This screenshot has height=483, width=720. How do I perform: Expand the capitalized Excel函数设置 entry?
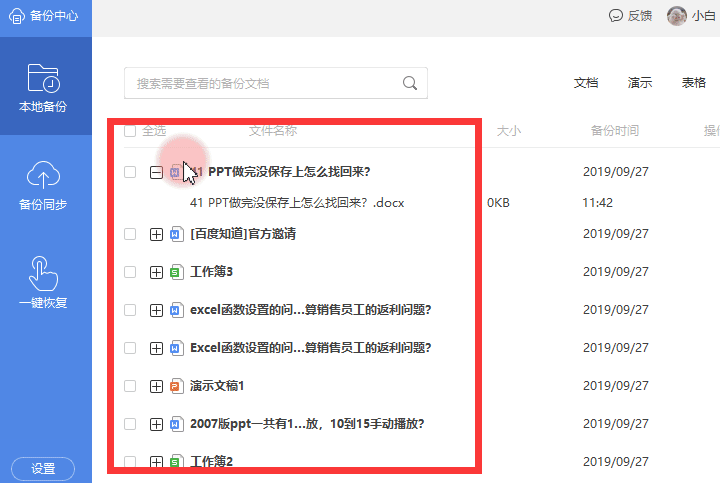tap(156, 348)
